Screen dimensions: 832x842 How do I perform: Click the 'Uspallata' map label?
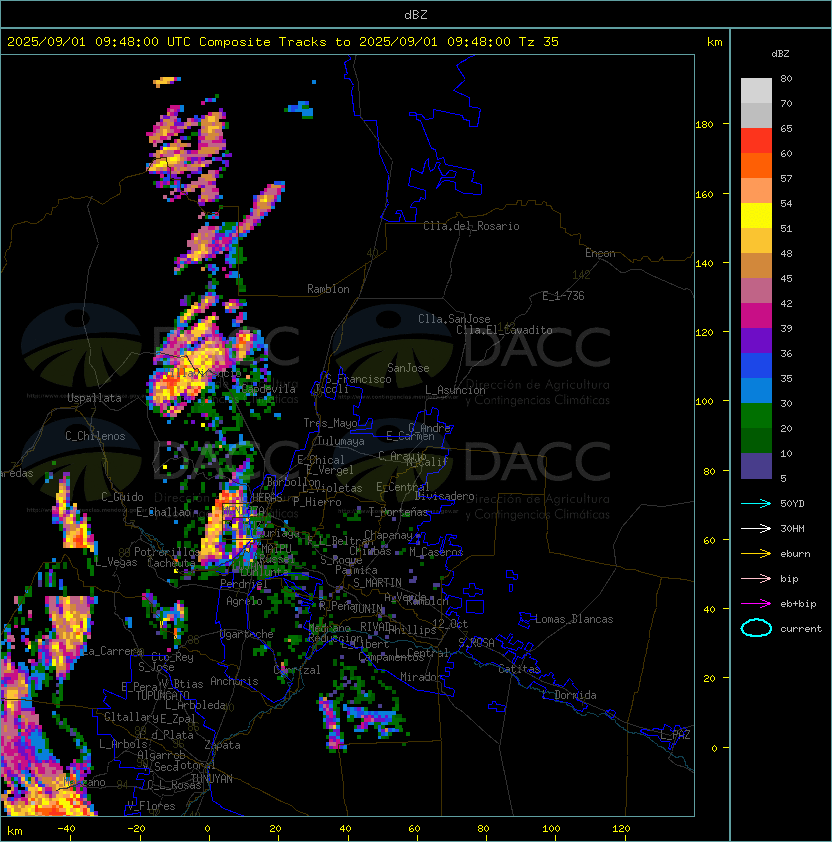click(x=94, y=398)
